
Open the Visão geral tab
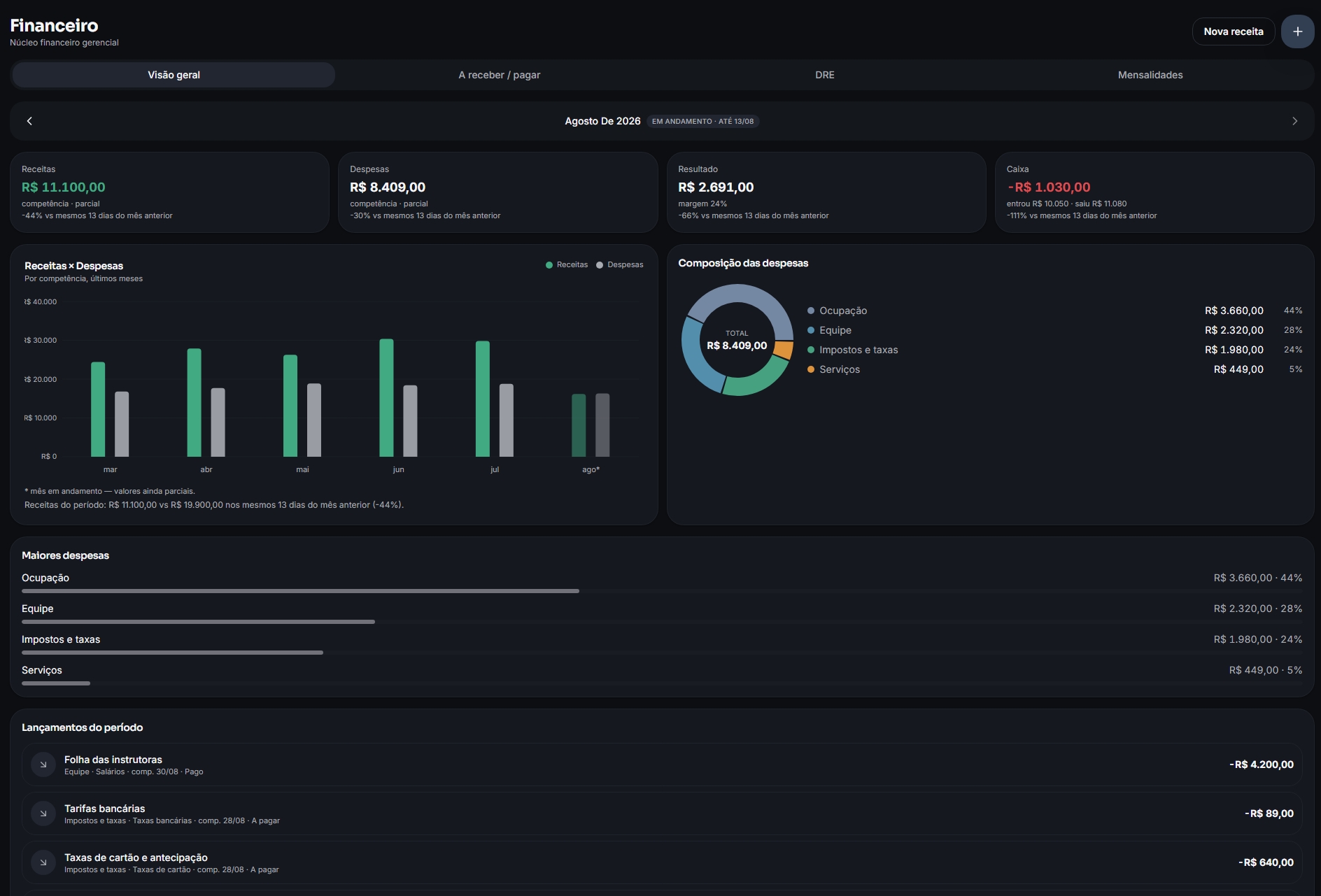[174, 75]
